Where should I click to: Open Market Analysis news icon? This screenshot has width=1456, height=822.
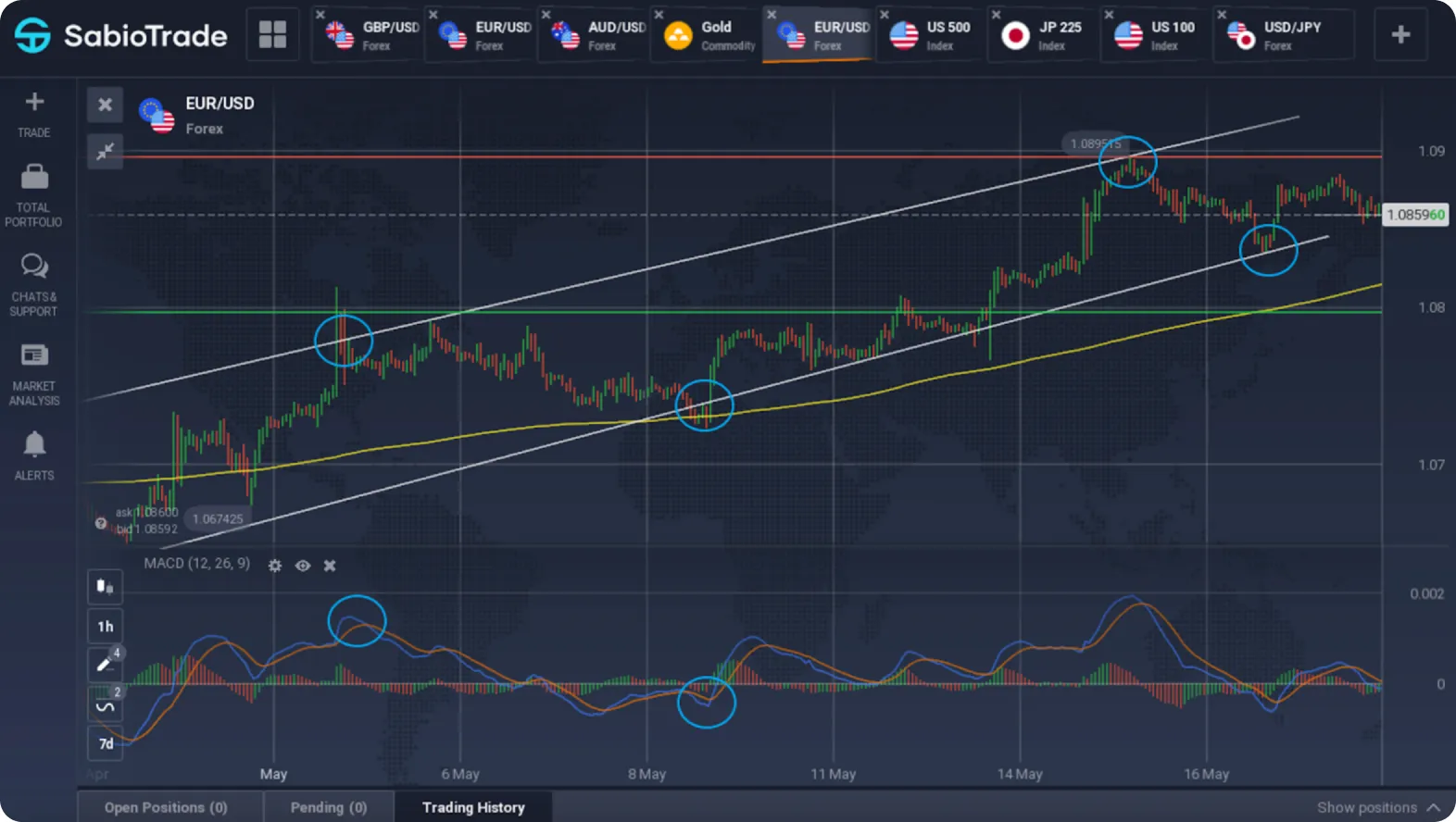[34, 355]
